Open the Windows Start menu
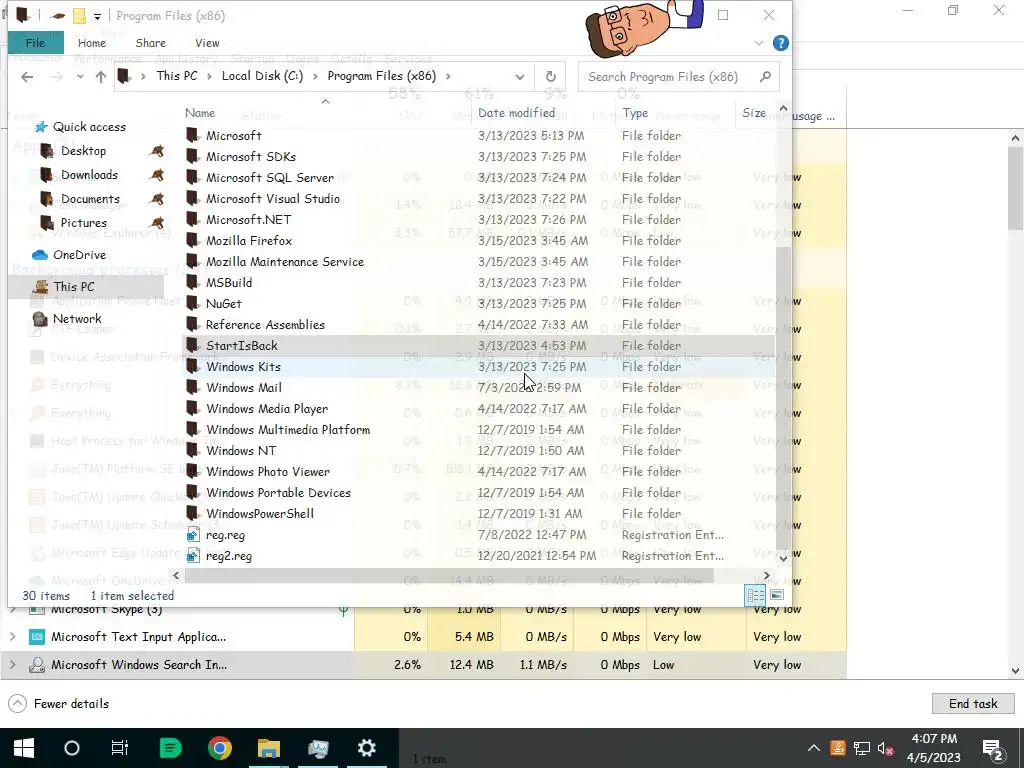 click(24, 748)
